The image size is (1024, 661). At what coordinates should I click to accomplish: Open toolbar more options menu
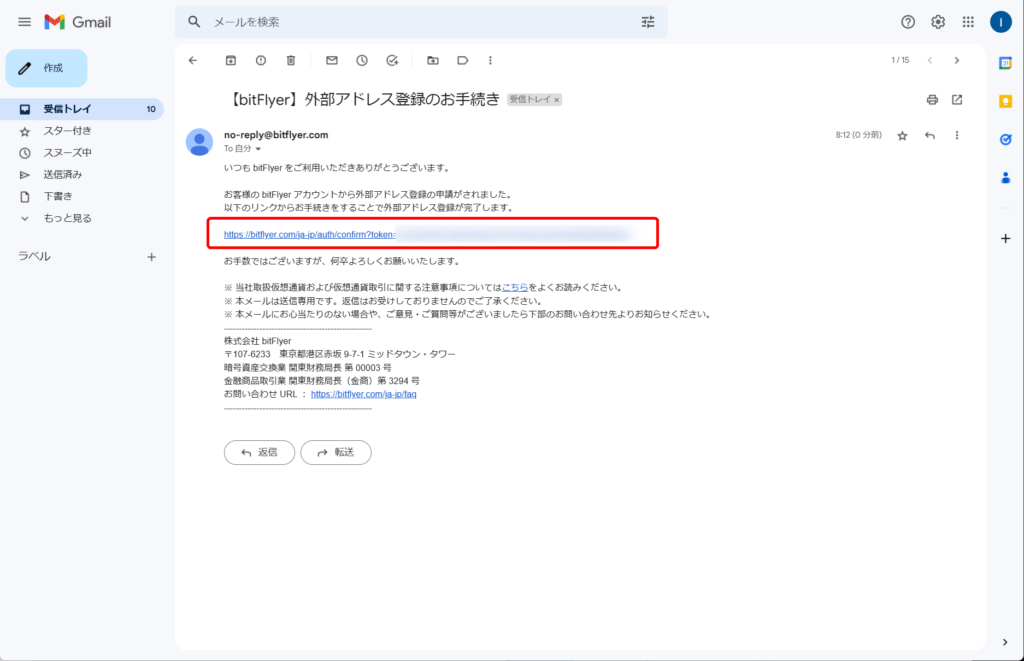pos(490,61)
